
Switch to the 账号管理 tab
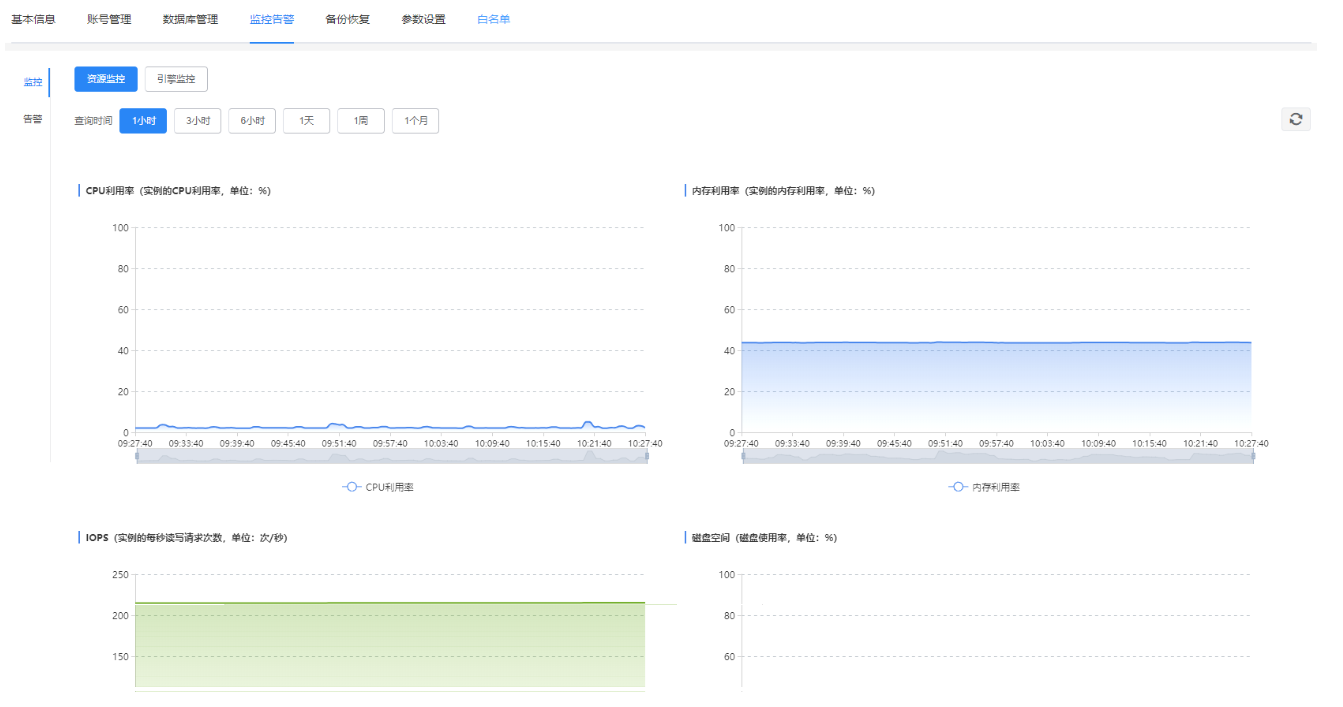tap(109, 19)
